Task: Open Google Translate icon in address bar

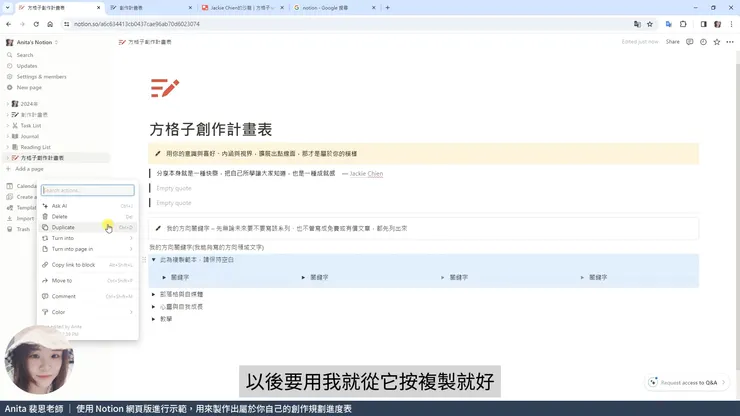Action: pos(637,24)
